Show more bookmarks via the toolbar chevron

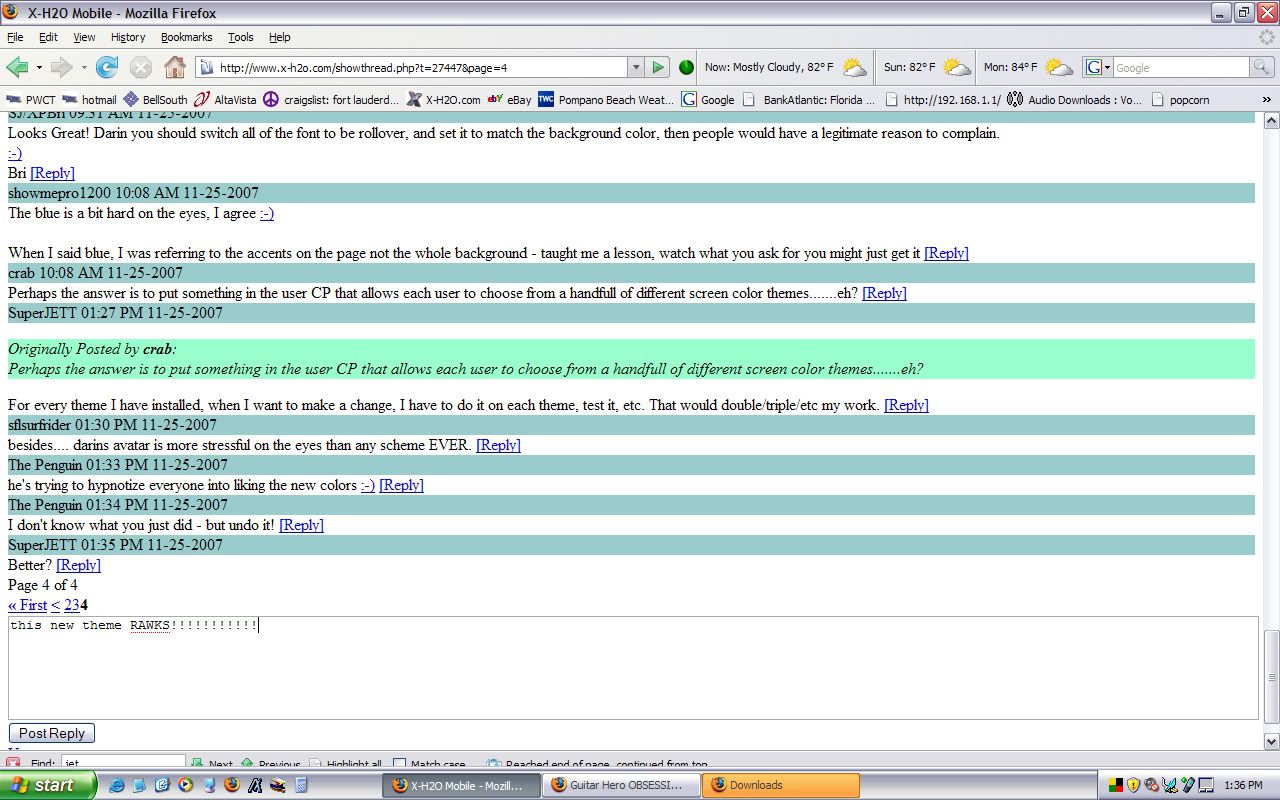[x=1267, y=100]
